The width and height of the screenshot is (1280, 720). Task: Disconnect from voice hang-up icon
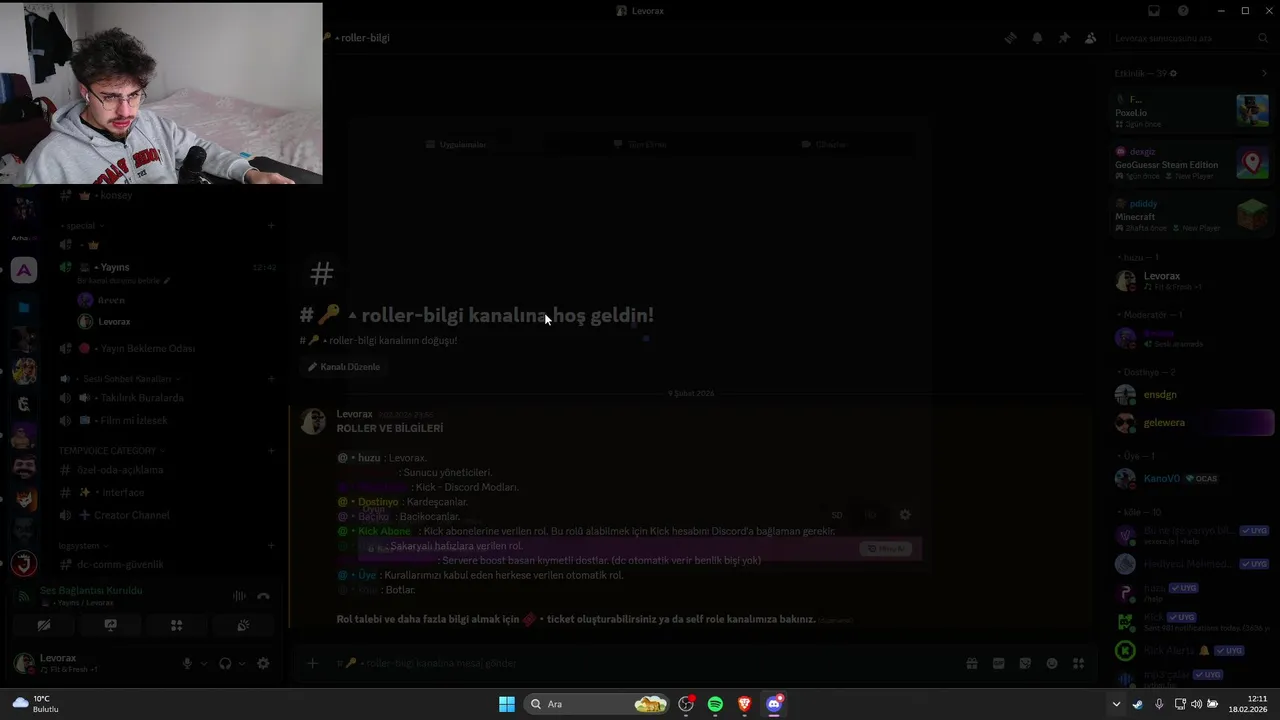[x=264, y=596]
